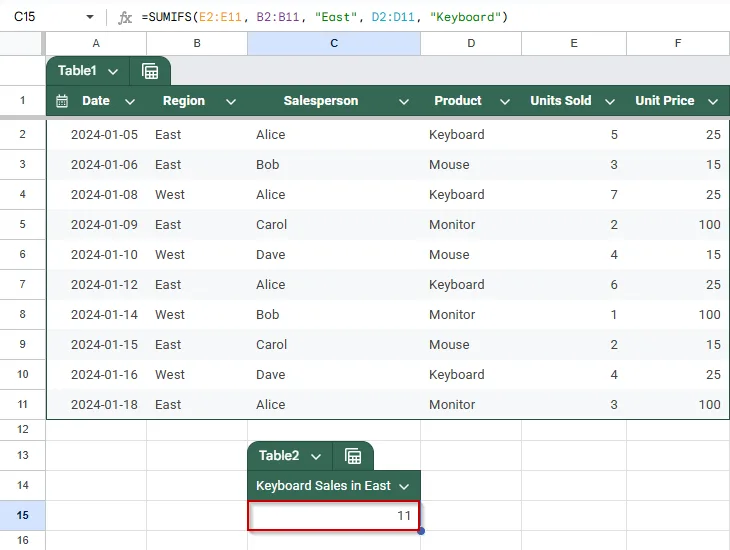Click Units Sold cell 1 in row 8
Viewport: 730px width, 550px height.
574,315
